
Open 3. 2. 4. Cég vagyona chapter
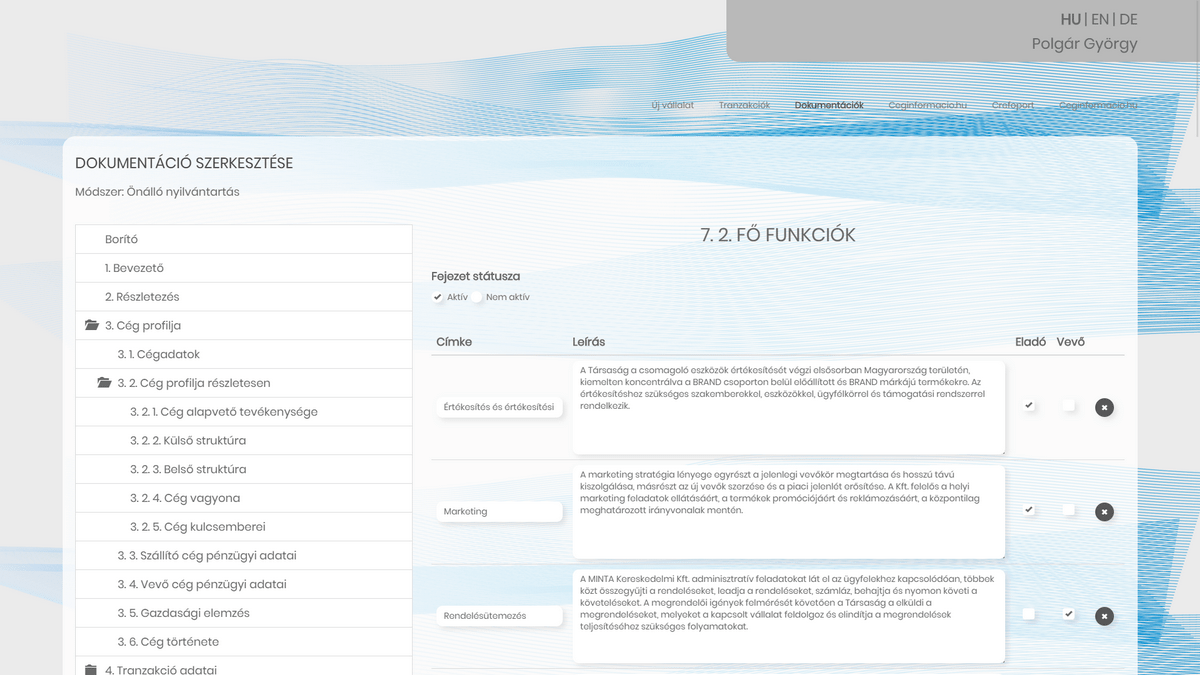[x=185, y=498]
